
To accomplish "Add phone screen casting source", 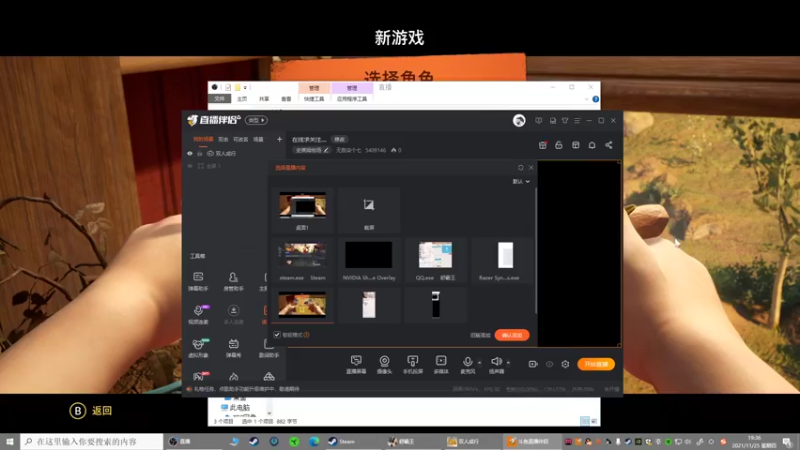I will click(x=413, y=365).
